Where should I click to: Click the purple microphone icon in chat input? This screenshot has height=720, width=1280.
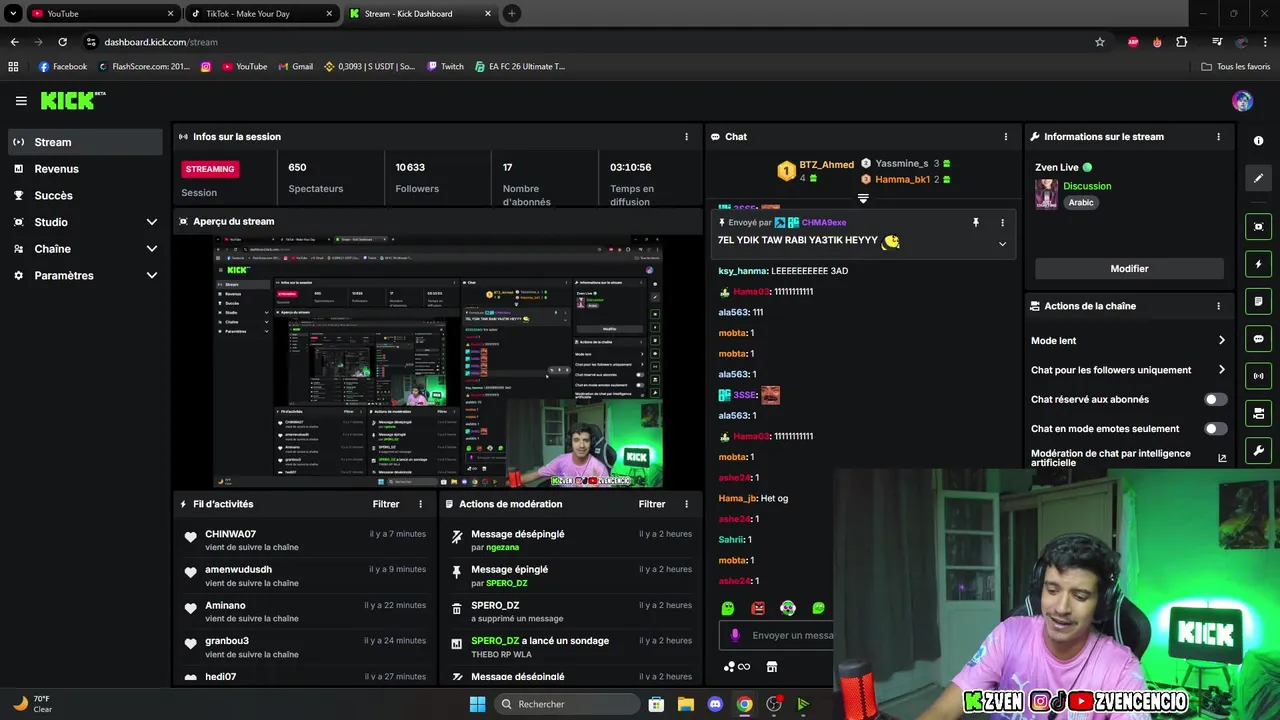tap(735, 635)
